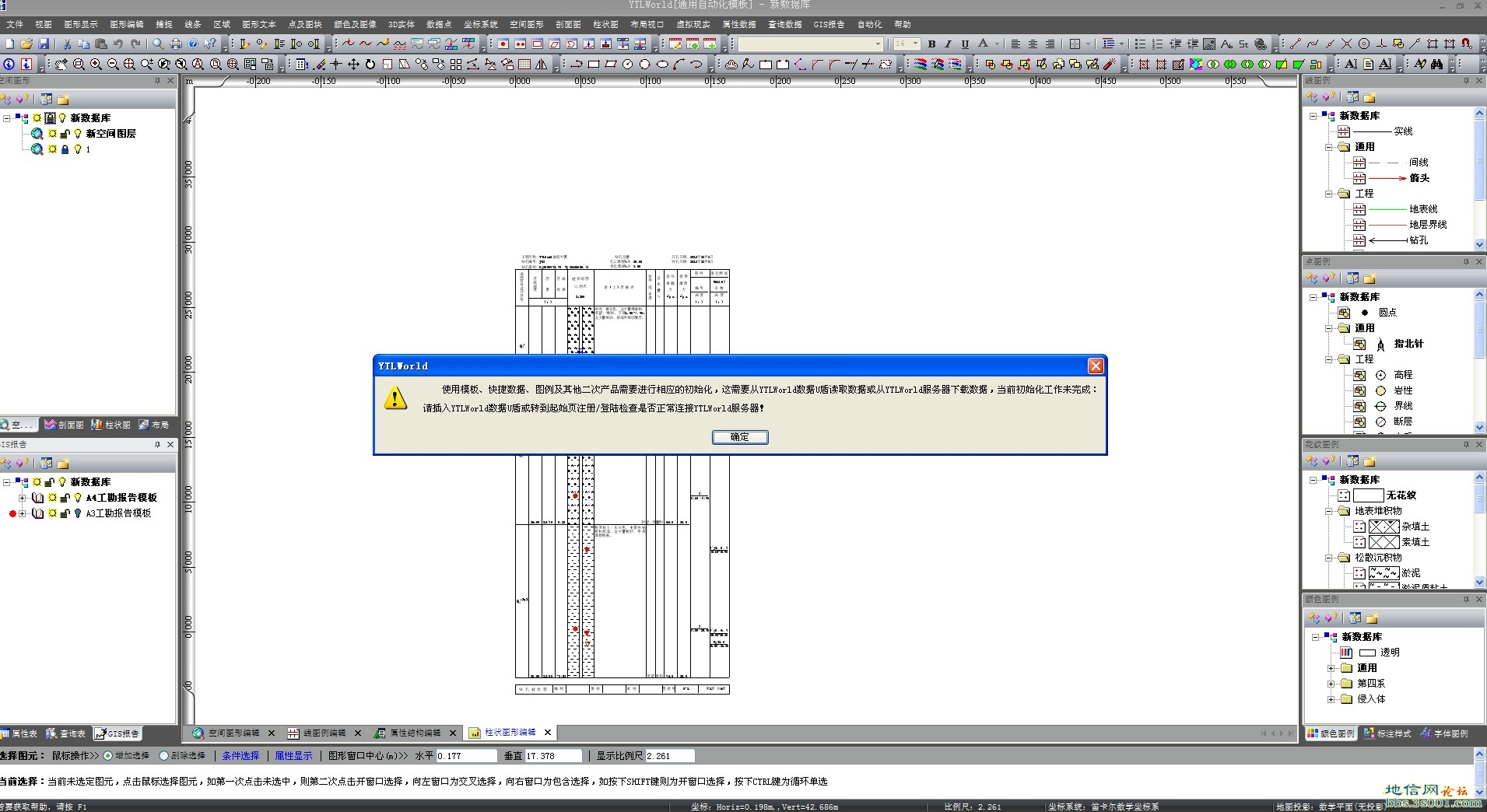
Task: Toggle lightbulb visibility of layer 1
Action: pos(78,149)
